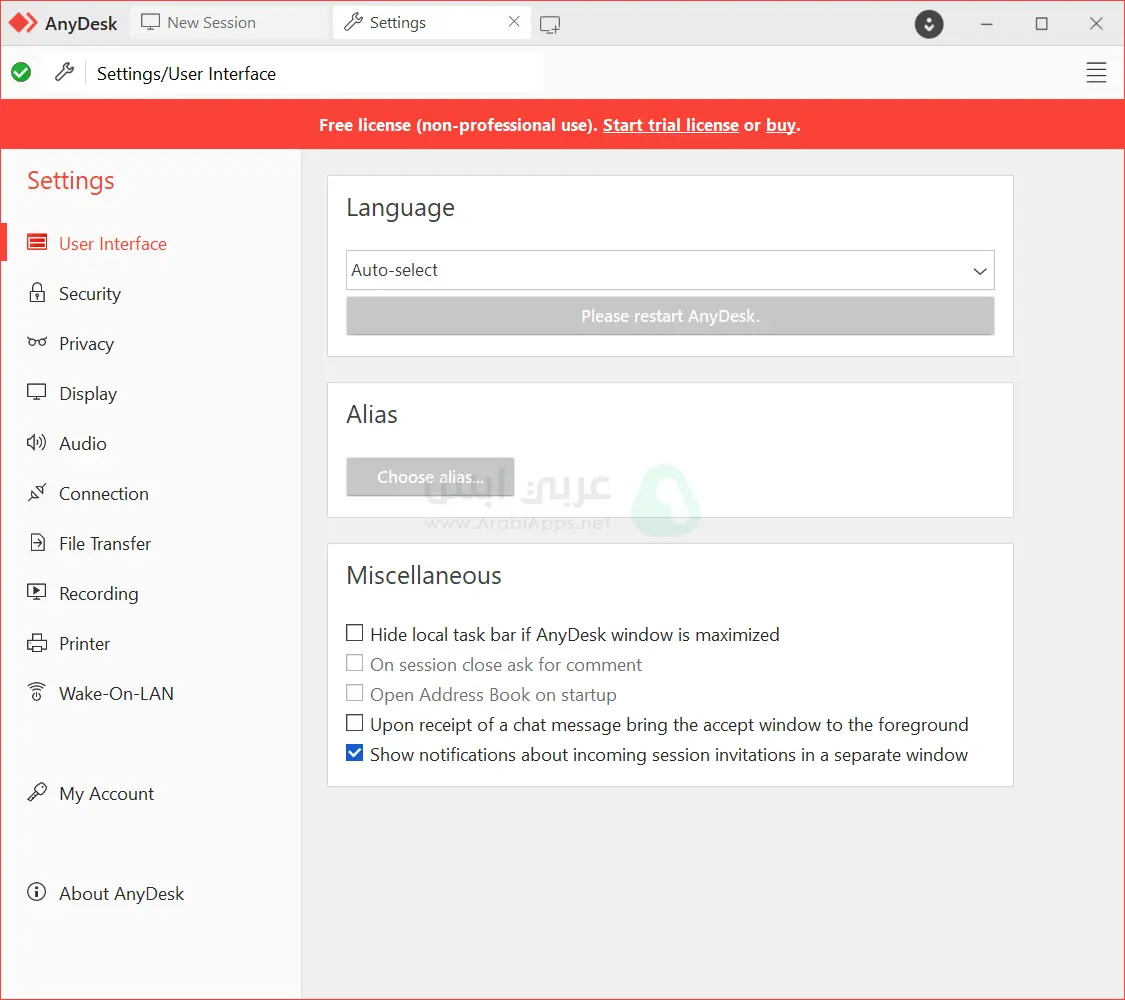Image resolution: width=1125 pixels, height=1000 pixels.
Task: Click the Start trial license link
Action: coord(670,125)
